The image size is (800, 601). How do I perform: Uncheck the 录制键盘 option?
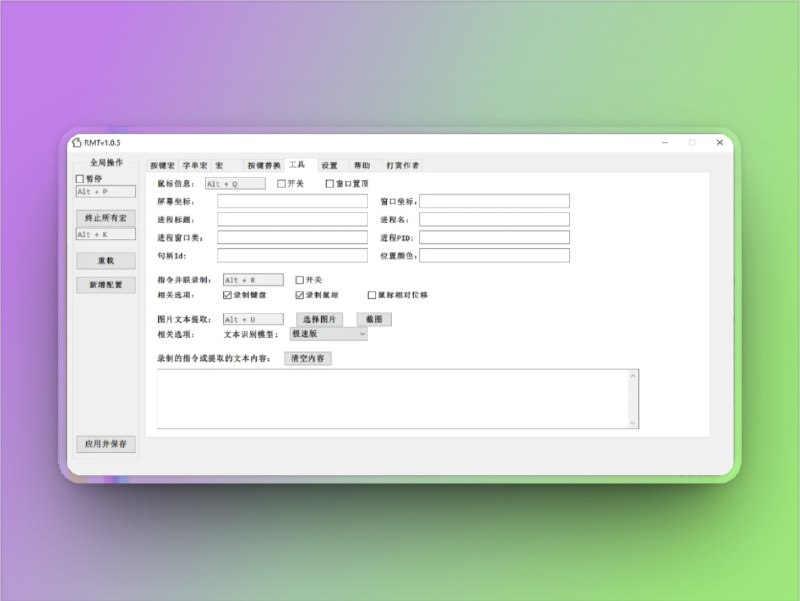pyautogui.click(x=226, y=296)
